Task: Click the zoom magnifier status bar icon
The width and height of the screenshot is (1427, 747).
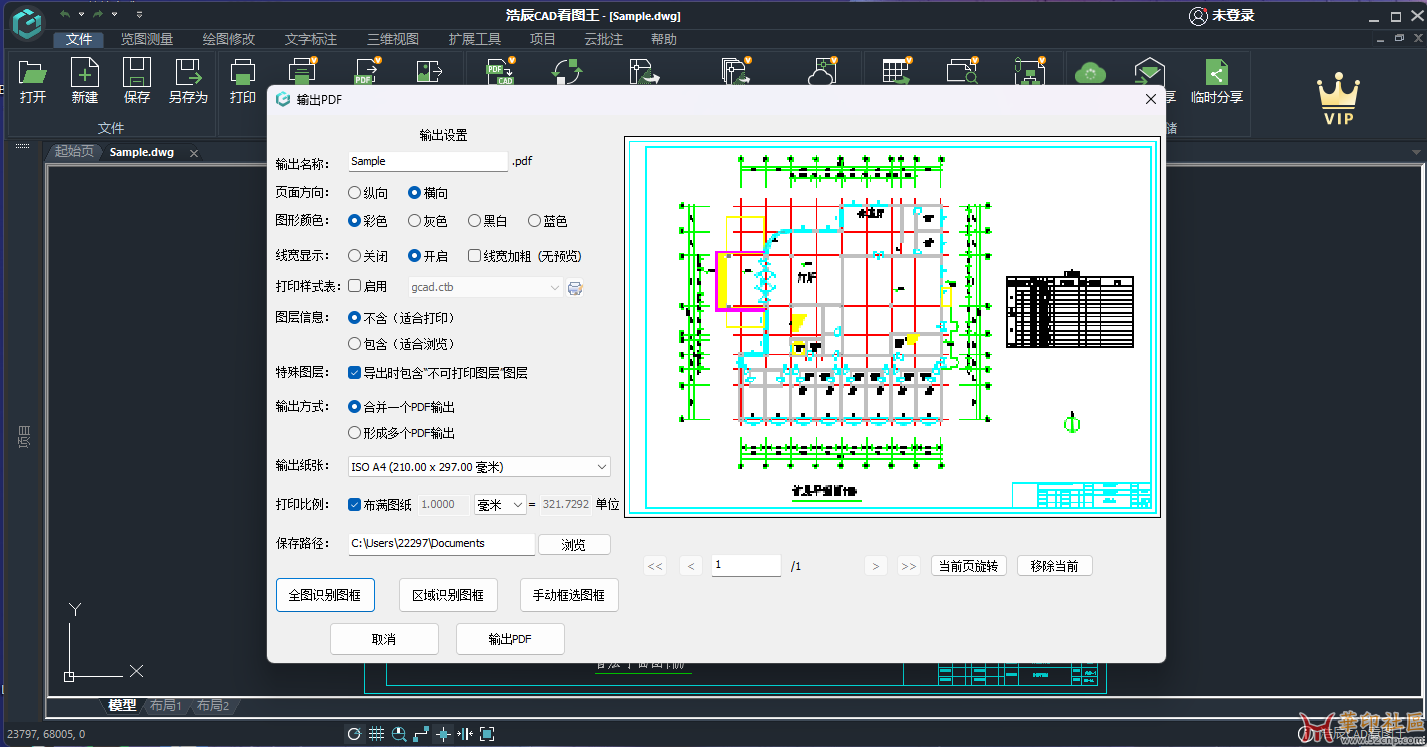Action: coord(399,734)
